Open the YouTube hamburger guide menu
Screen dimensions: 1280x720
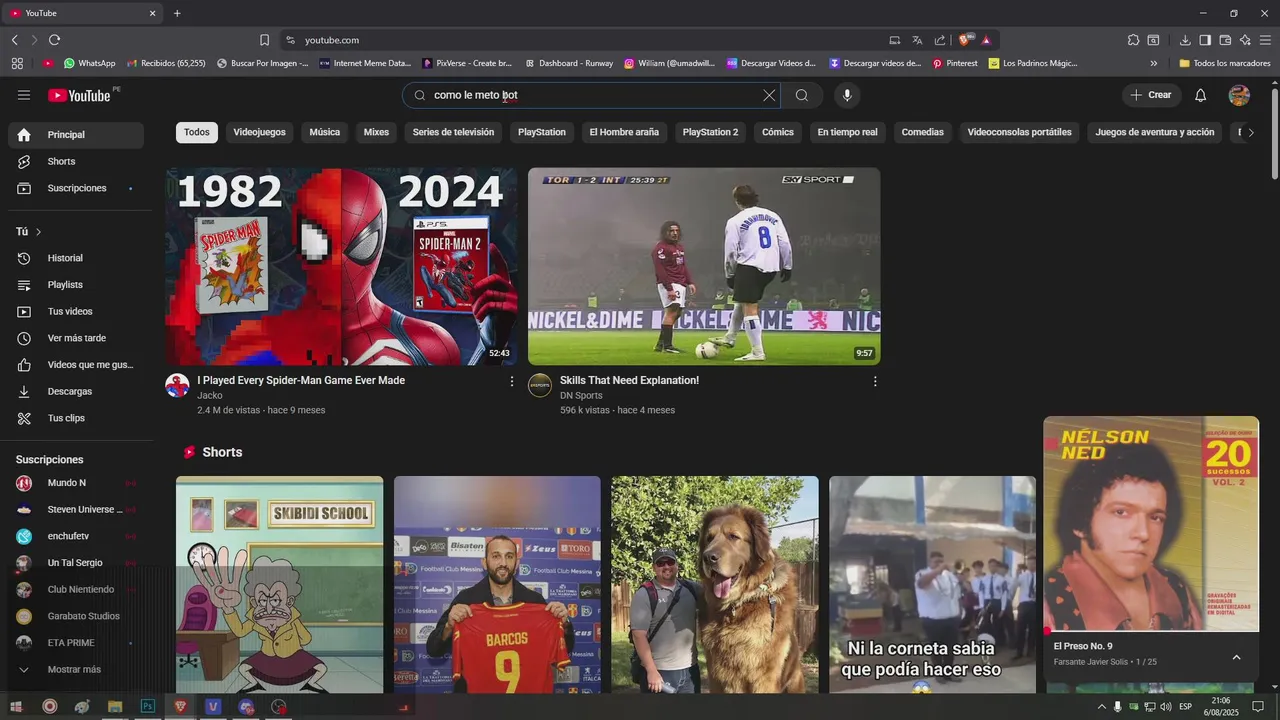coord(24,95)
